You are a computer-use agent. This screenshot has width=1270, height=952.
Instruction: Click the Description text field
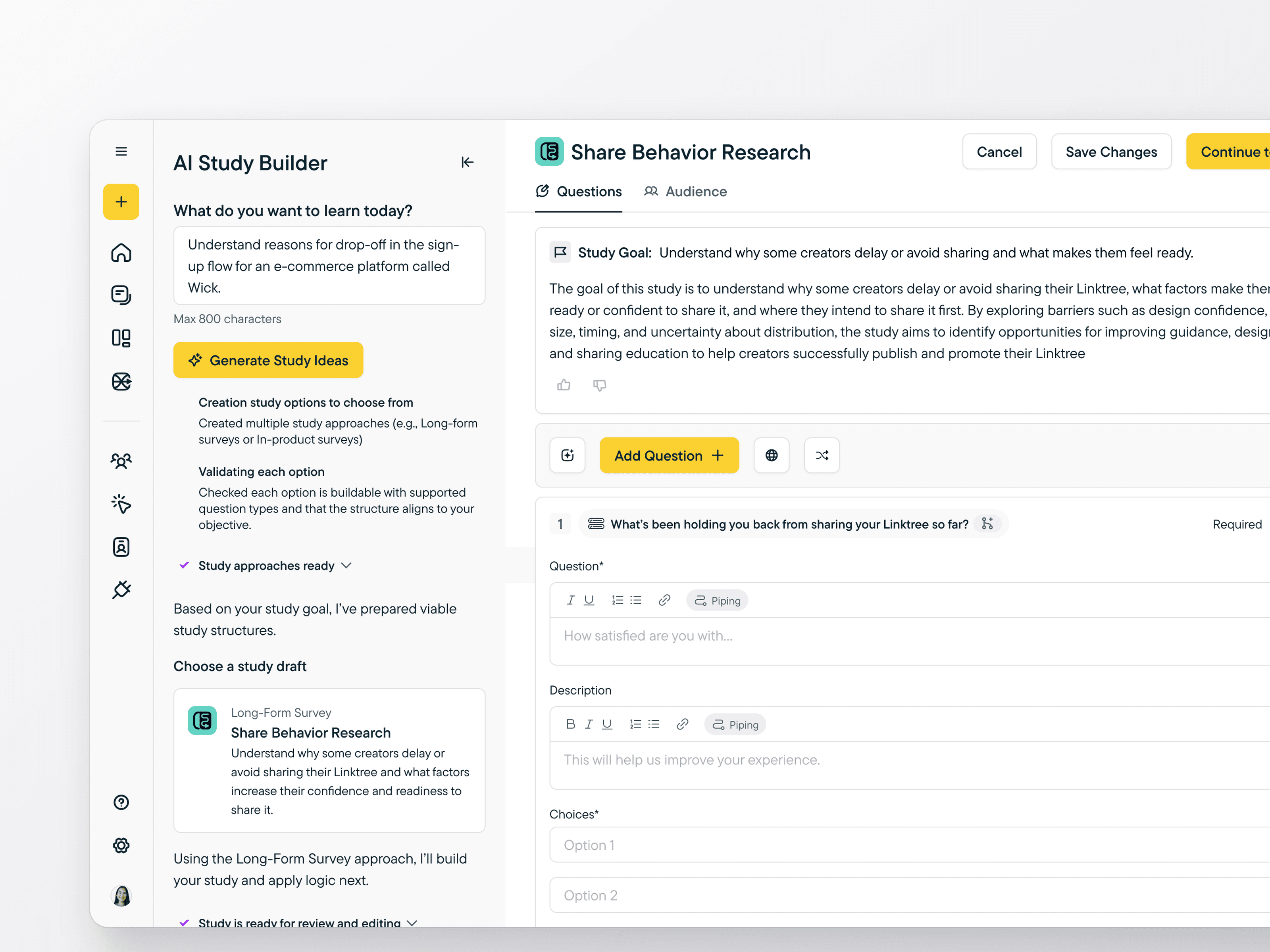[910, 765]
